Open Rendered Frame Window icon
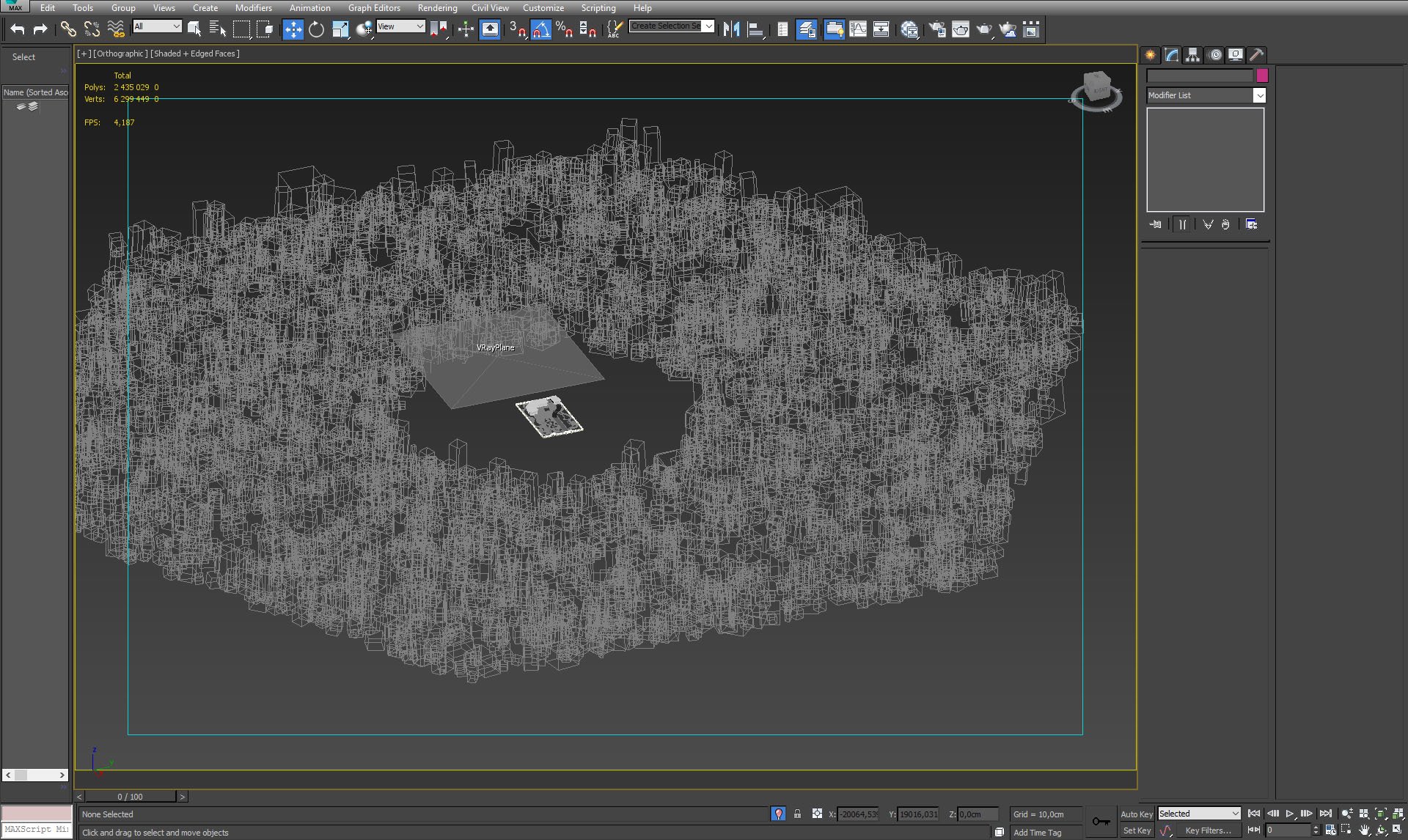1408x840 pixels. (x=961, y=29)
